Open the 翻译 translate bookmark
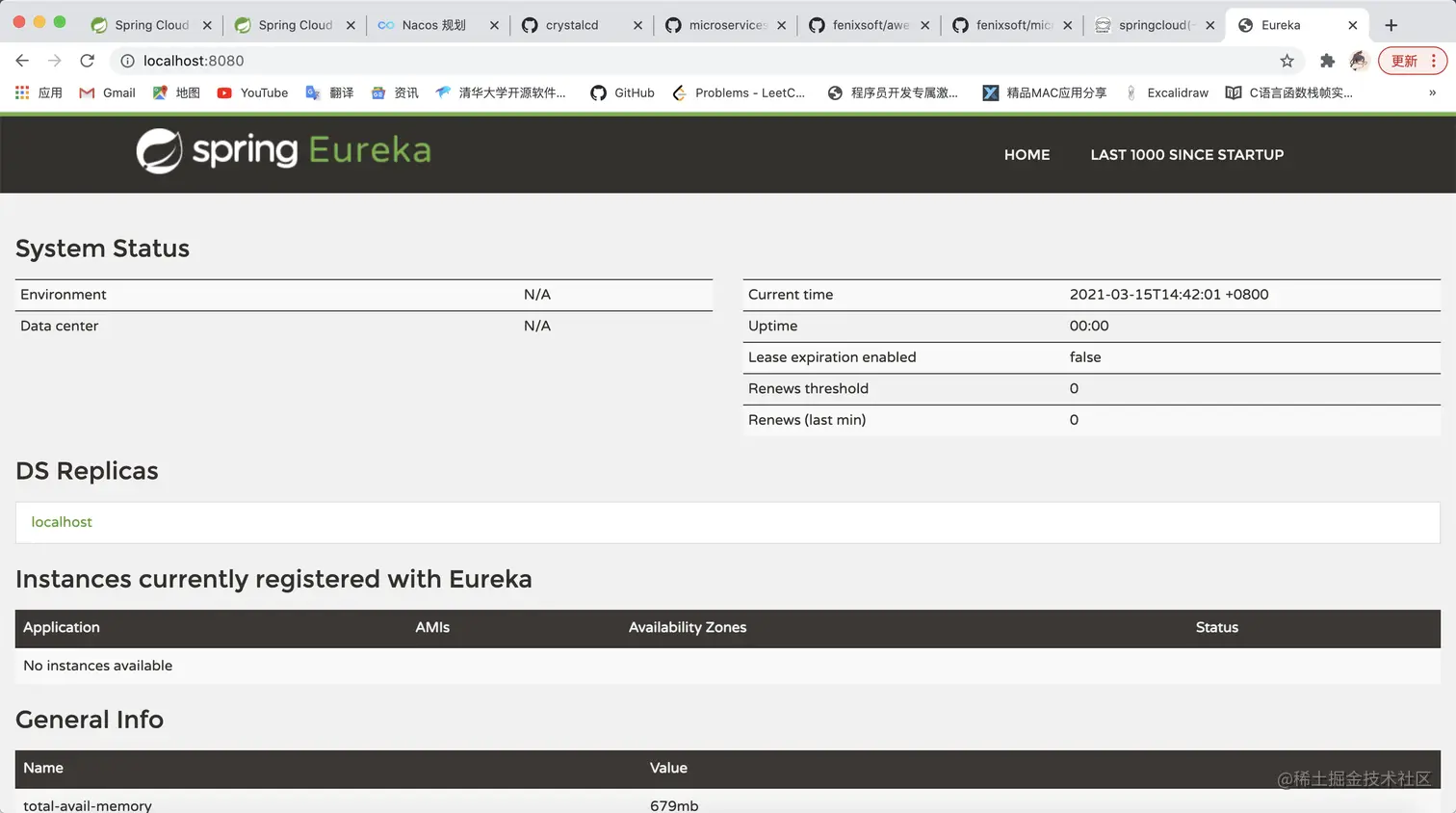Viewport: 1456px width, 813px height. [x=329, y=92]
